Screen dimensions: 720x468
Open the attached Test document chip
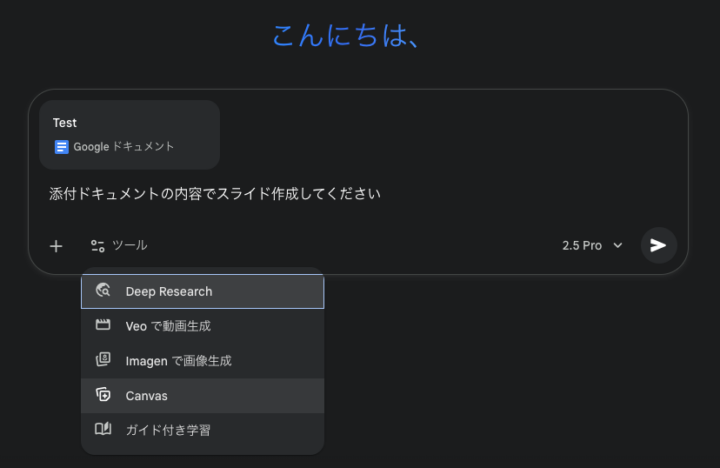pyautogui.click(x=129, y=134)
